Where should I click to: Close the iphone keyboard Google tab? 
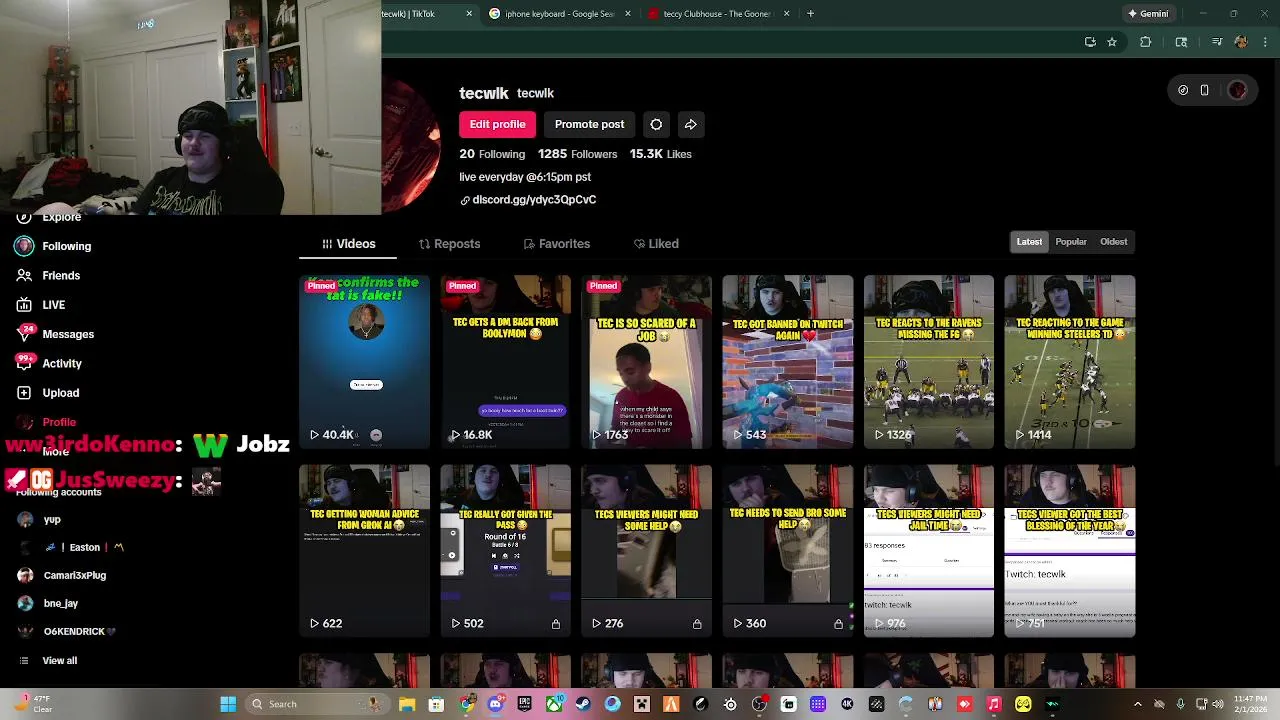628,14
